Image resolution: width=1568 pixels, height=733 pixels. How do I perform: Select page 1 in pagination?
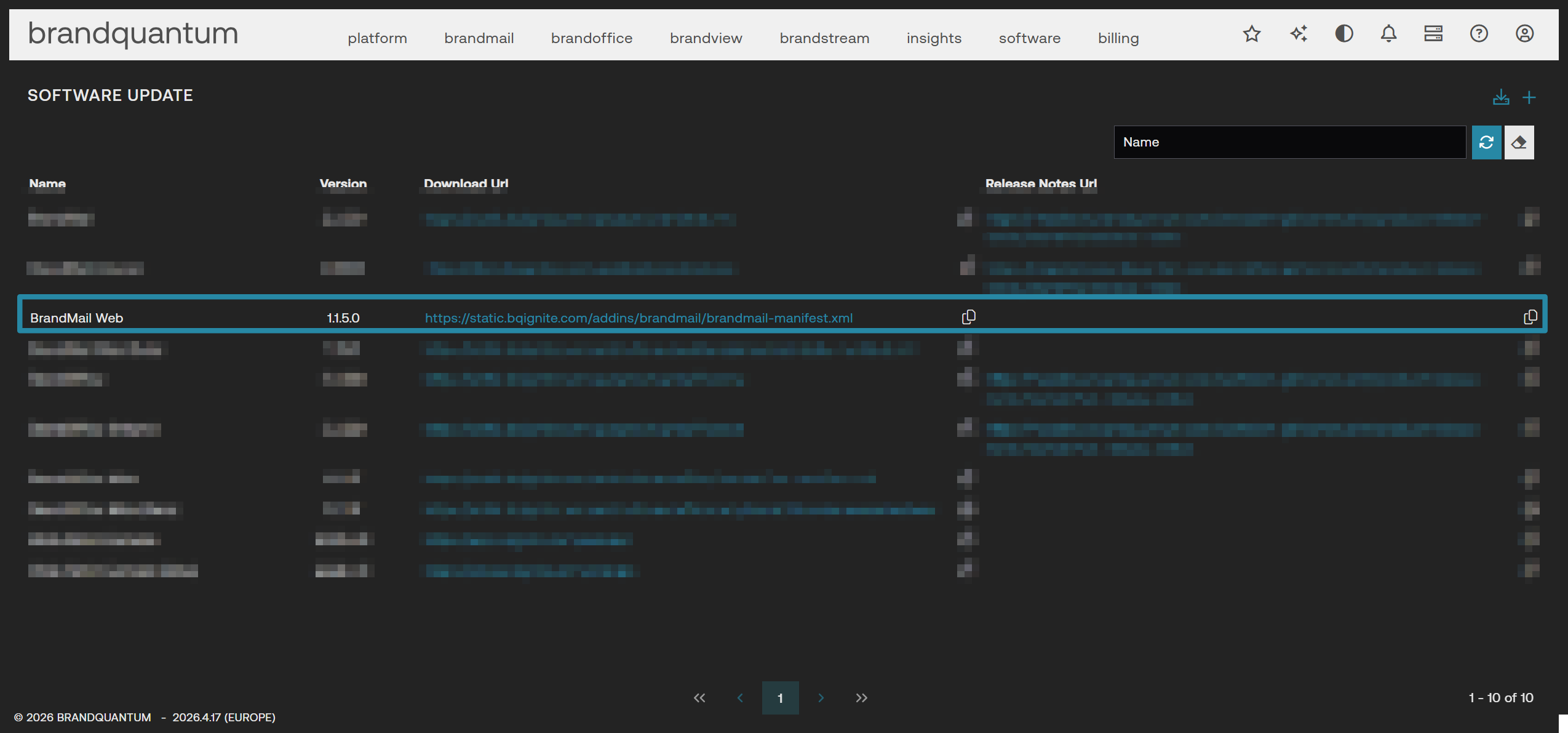[781, 698]
